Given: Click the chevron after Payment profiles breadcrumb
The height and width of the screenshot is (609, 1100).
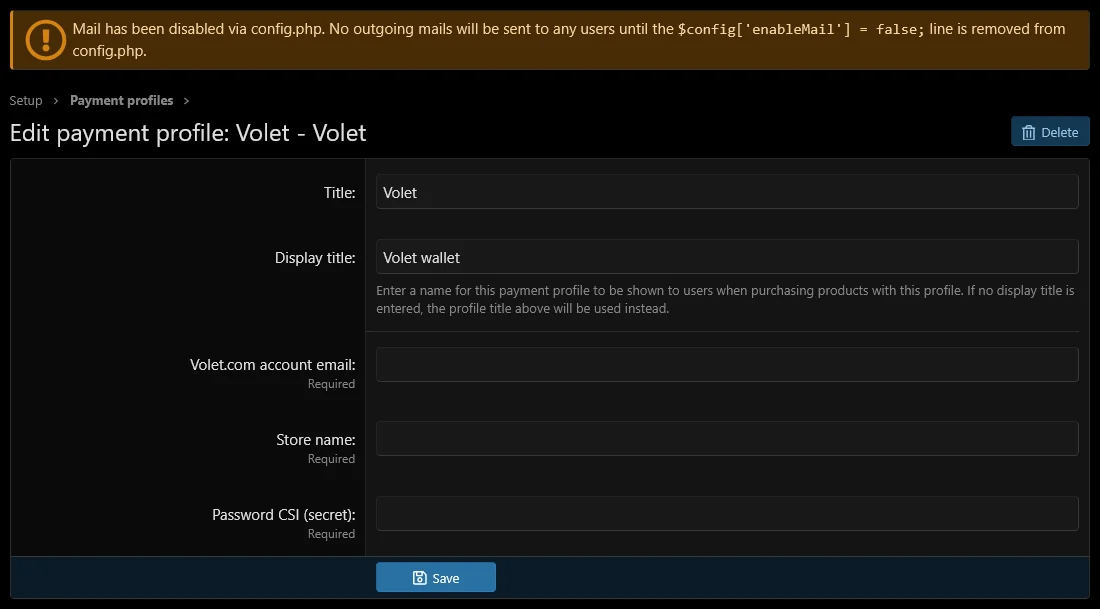Looking at the screenshot, I should (x=187, y=101).
